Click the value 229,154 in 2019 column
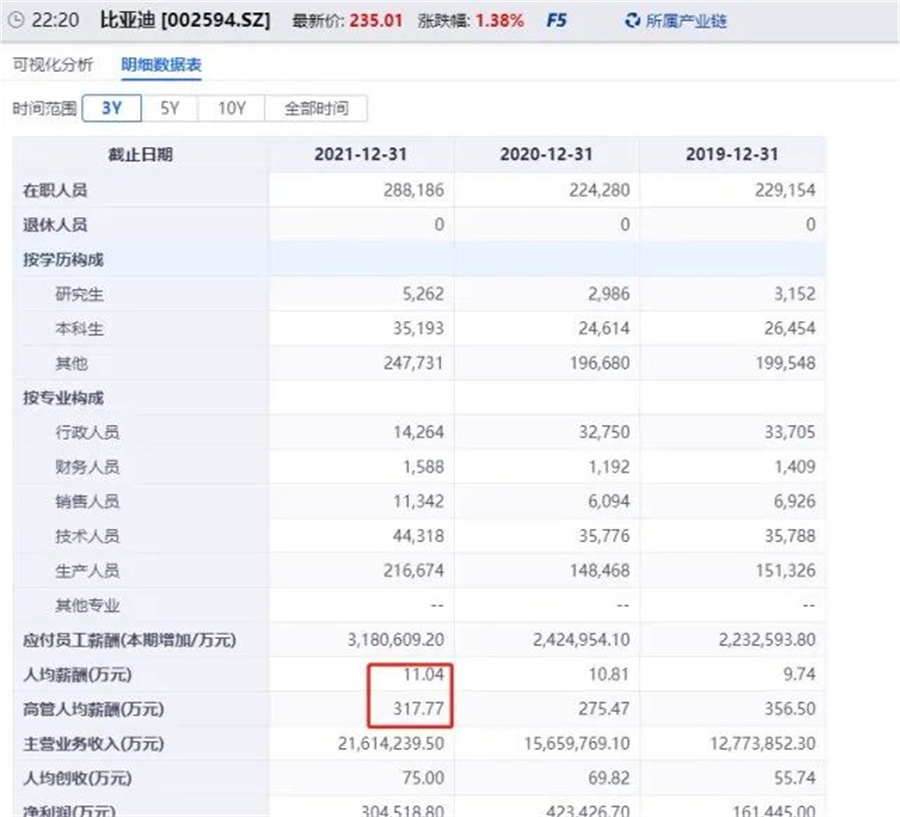Screen dimensions: 900x817 pyautogui.click(x=785, y=190)
